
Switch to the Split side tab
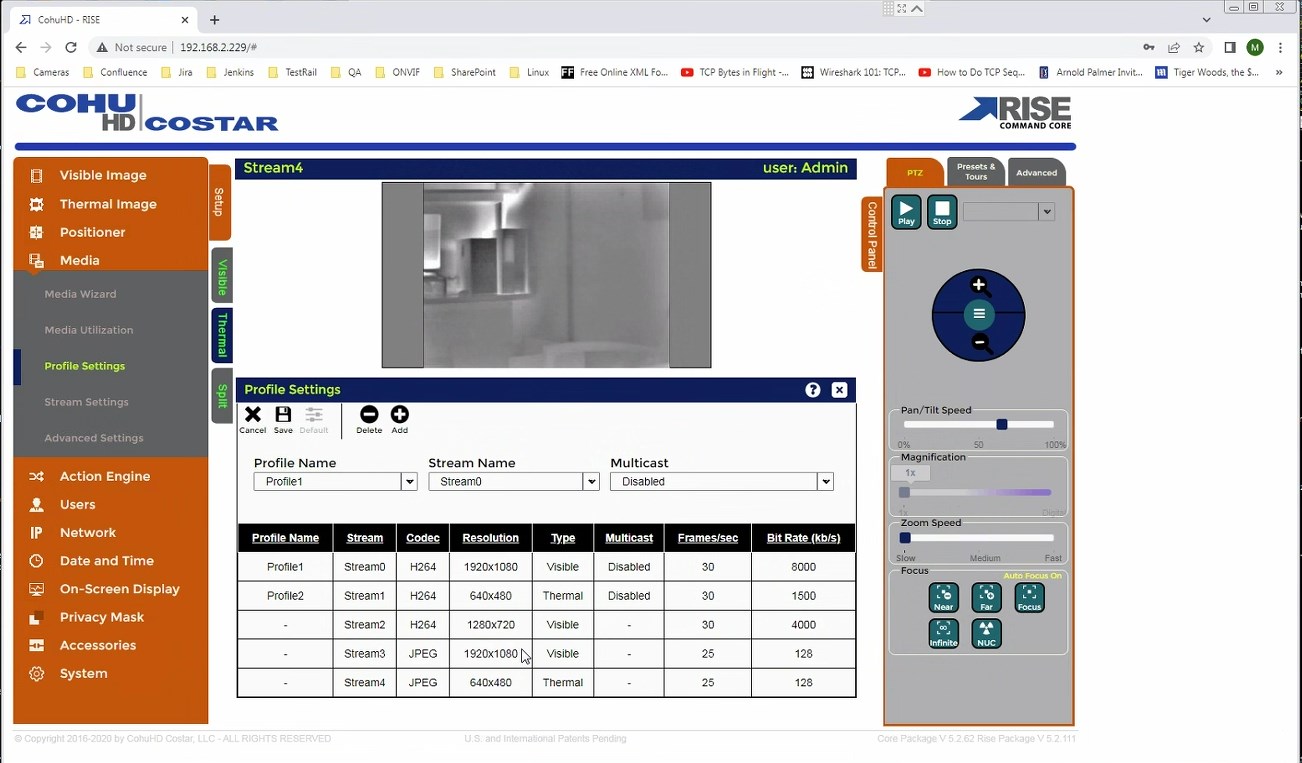tap(222, 396)
